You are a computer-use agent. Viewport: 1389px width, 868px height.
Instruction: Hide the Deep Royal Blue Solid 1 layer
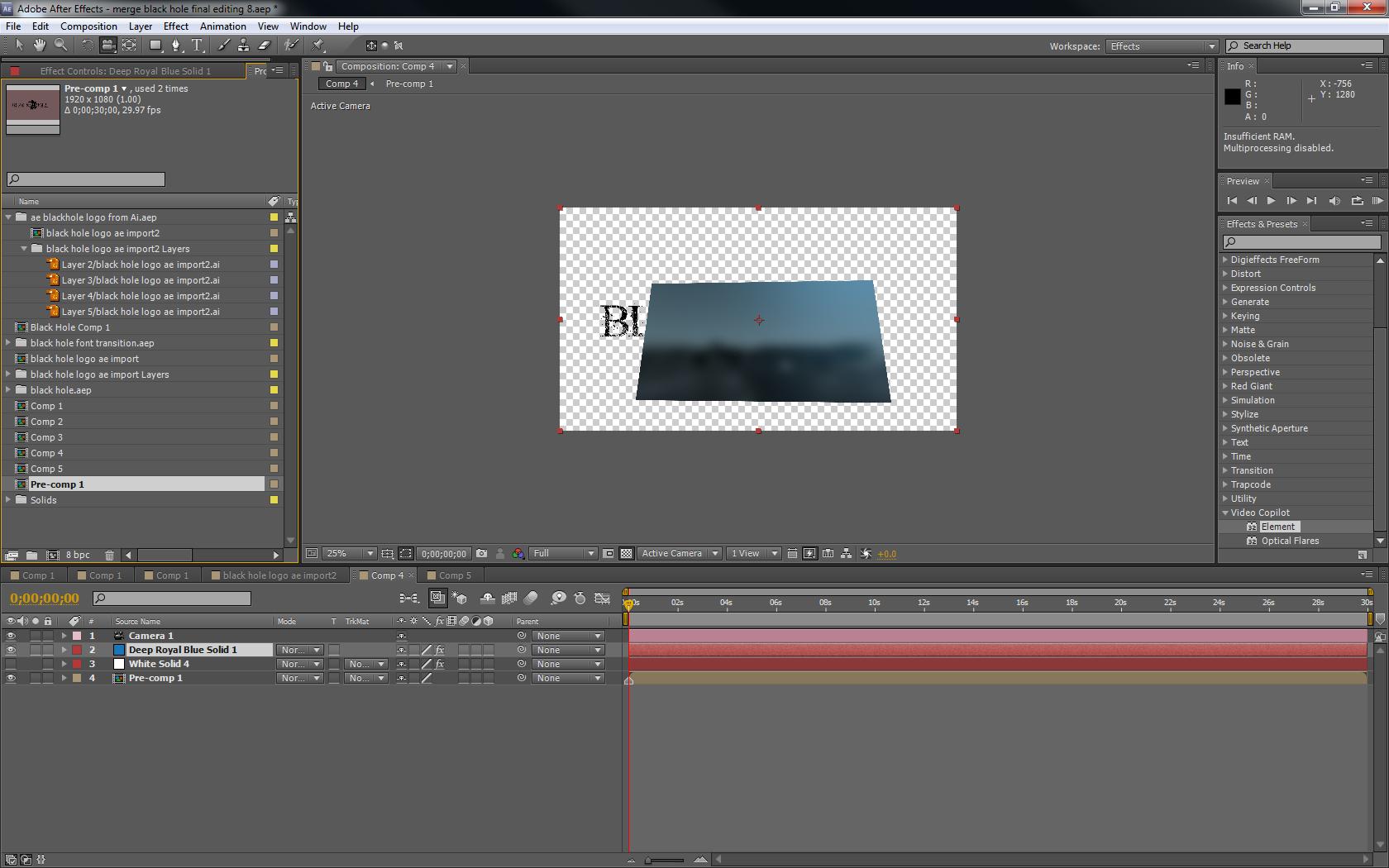point(11,650)
